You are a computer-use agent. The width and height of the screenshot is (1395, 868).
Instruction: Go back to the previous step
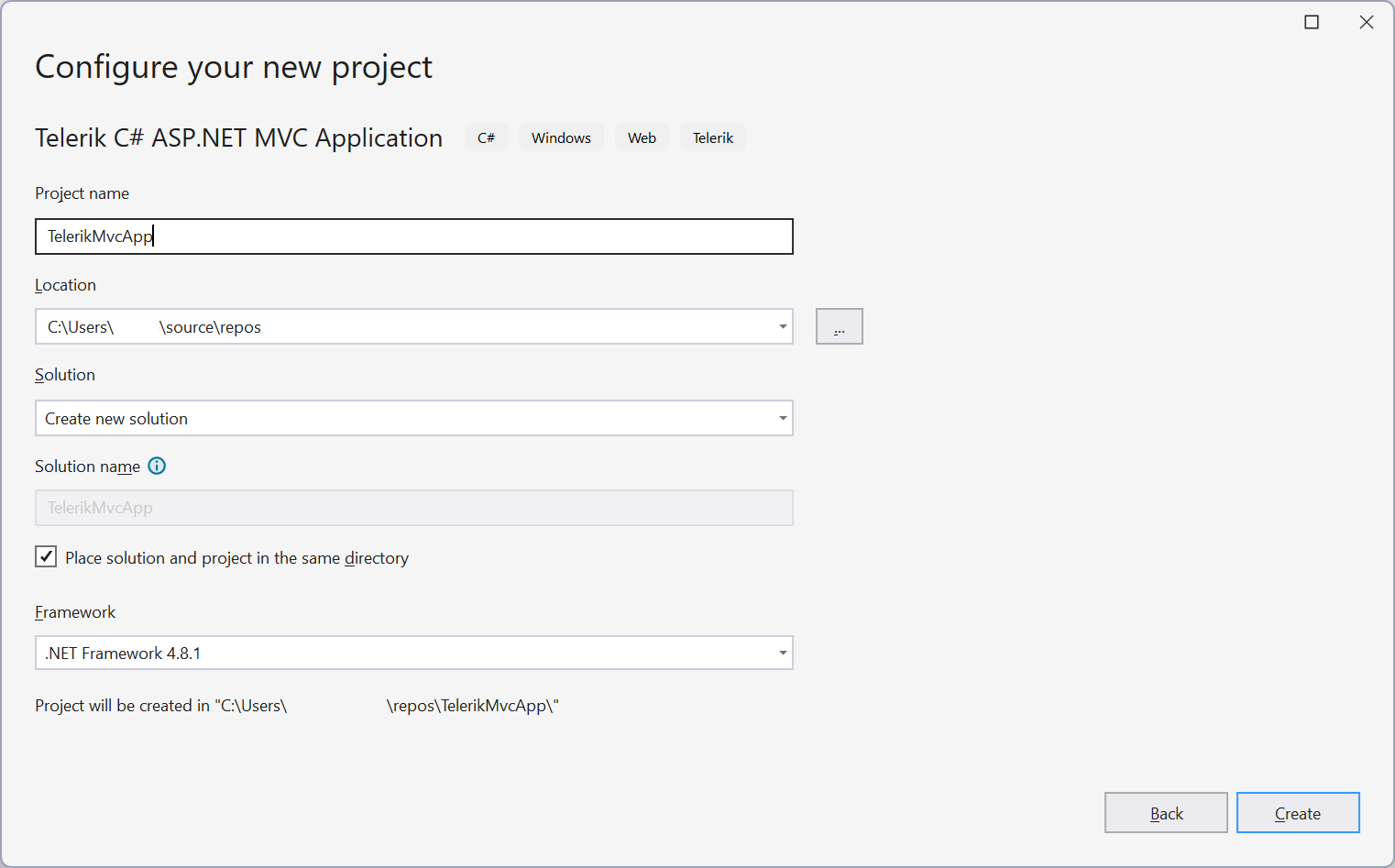point(1166,812)
